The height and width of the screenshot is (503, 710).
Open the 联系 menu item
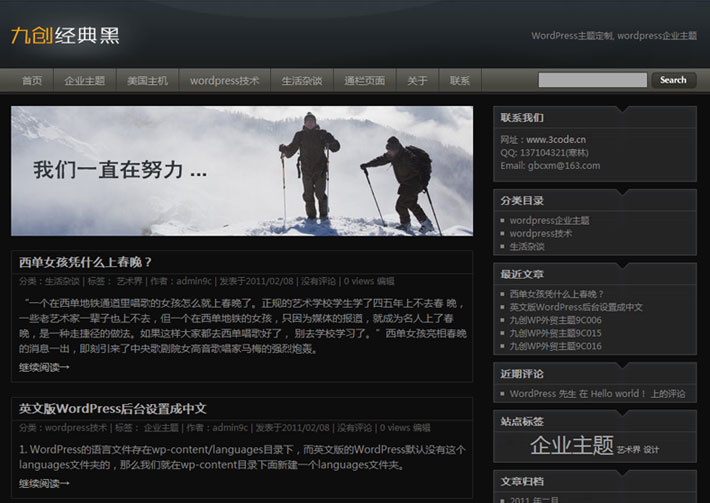(x=460, y=81)
